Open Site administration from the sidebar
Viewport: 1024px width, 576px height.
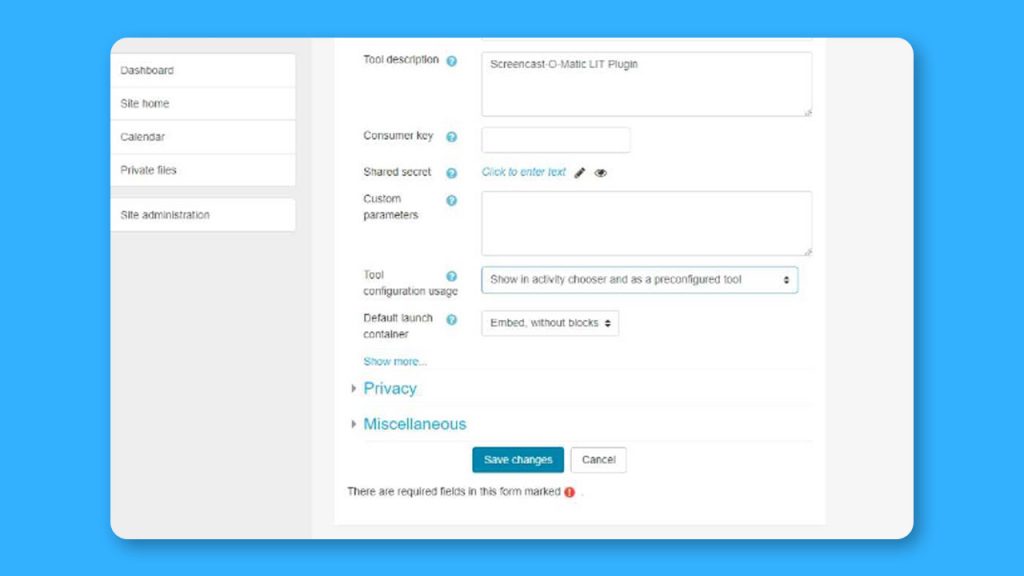click(165, 214)
